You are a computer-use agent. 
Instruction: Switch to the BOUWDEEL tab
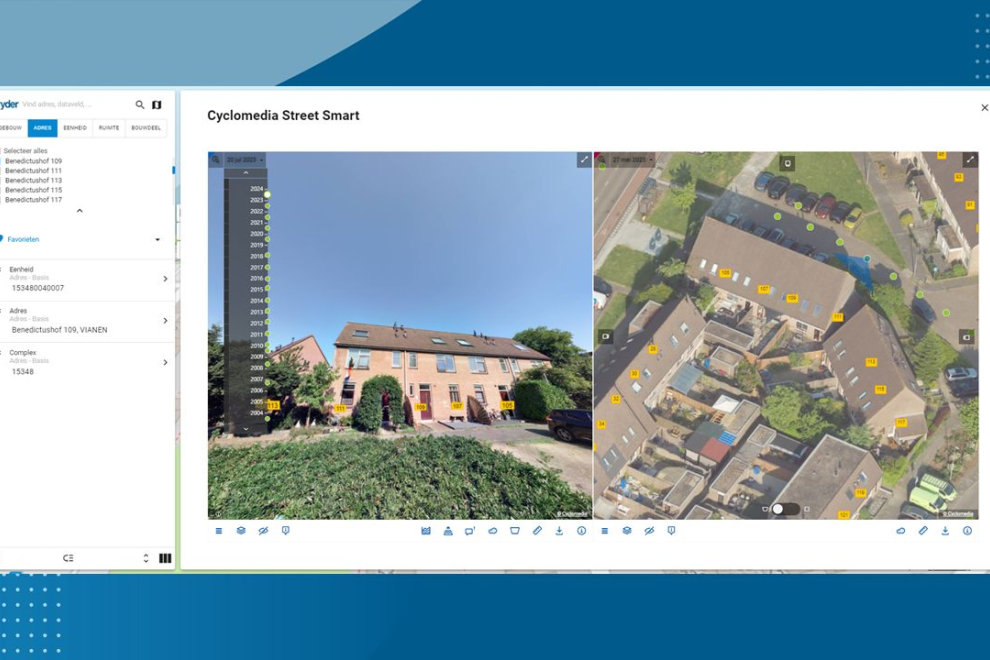pos(146,128)
